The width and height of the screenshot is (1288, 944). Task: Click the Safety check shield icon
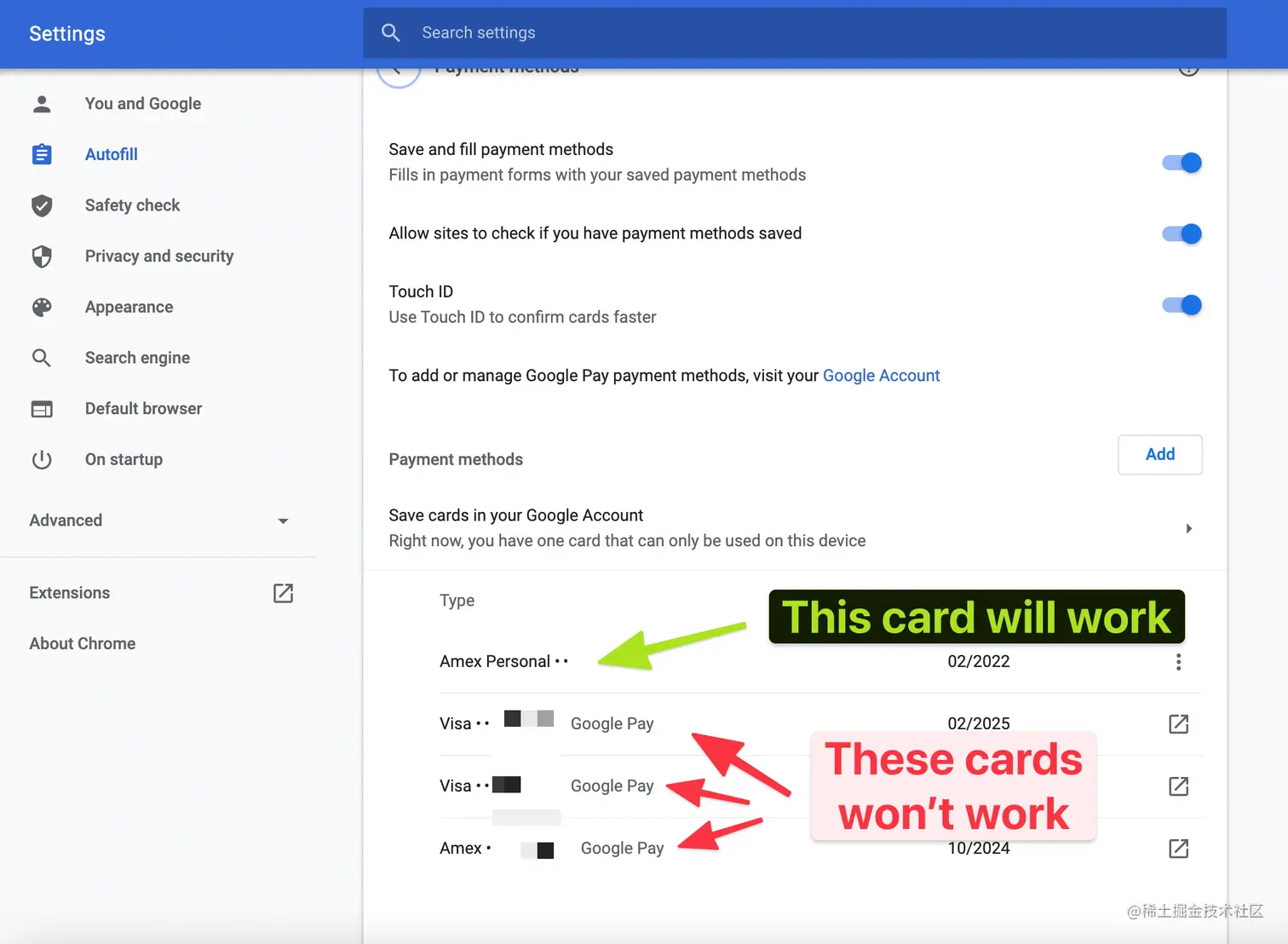pos(42,205)
